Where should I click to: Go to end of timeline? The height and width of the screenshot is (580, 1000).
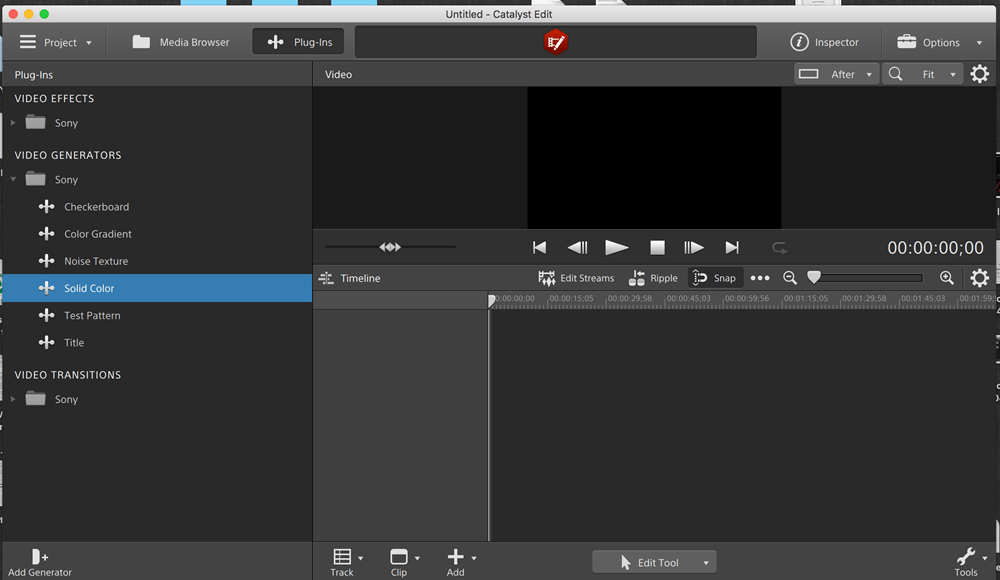pyautogui.click(x=732, y=248)
